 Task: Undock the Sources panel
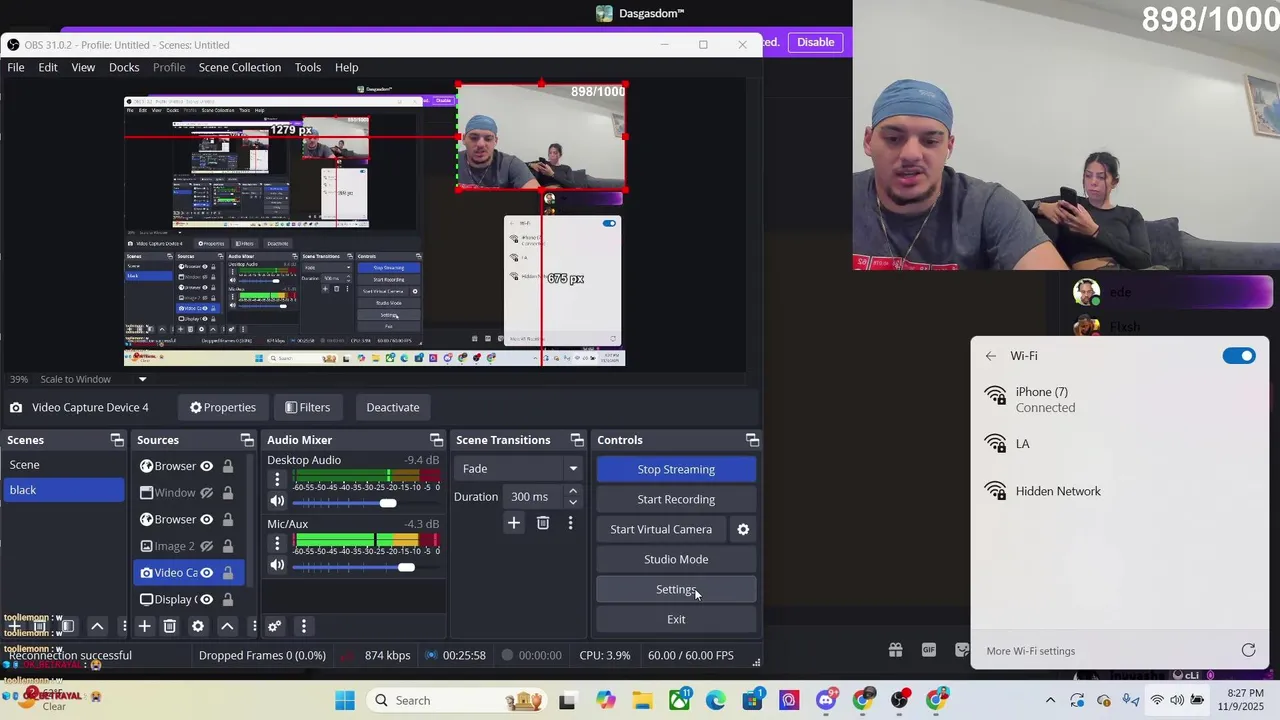[247, 440]
